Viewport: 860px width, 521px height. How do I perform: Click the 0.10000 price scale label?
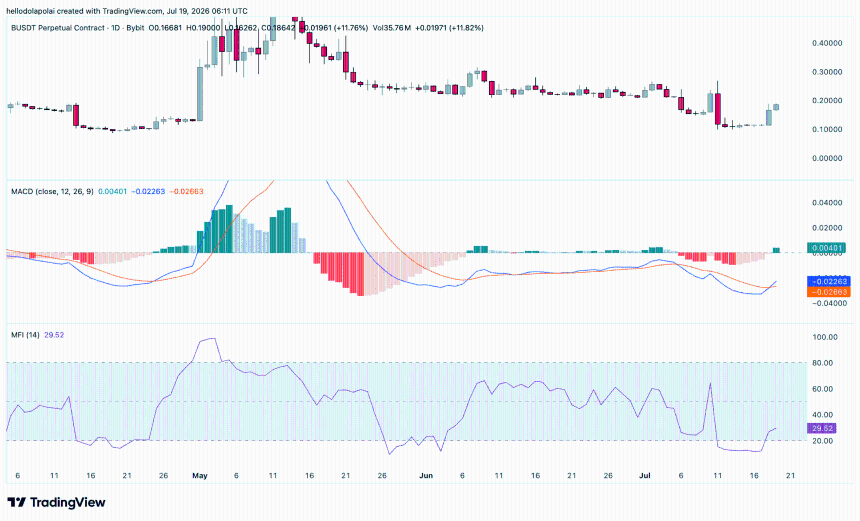(x=827, y=129)
